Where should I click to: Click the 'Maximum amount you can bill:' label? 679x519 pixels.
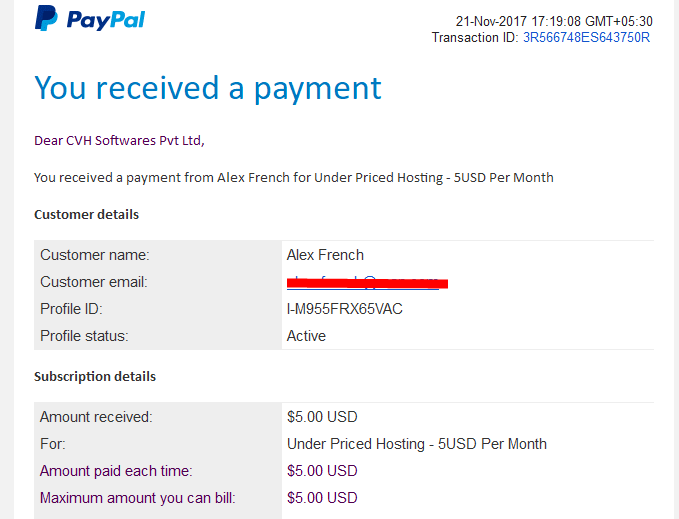[137, 498]
